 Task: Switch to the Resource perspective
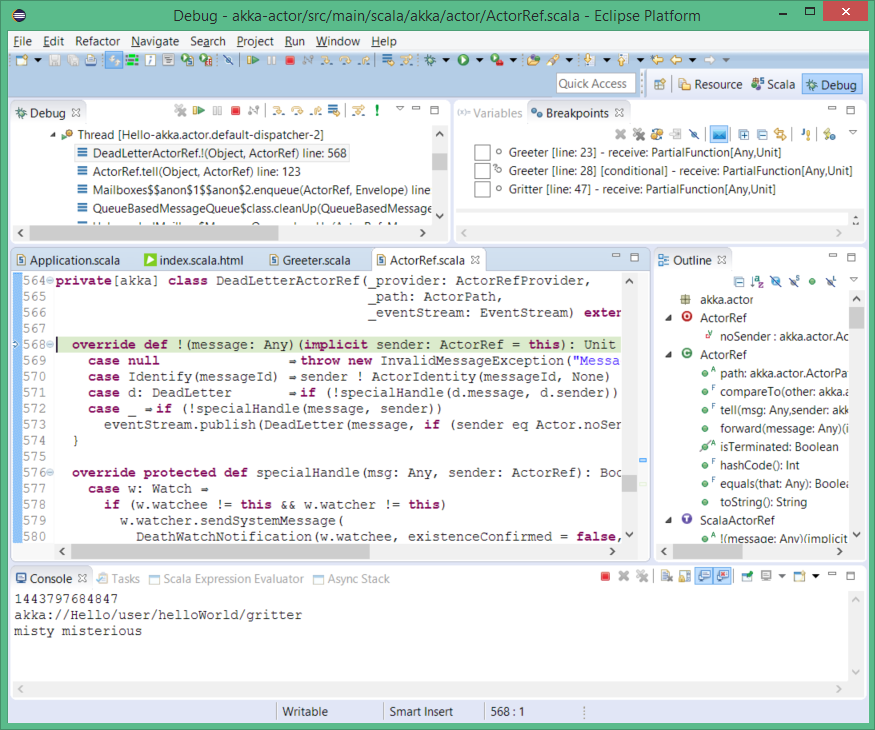[x=710, y=85]
